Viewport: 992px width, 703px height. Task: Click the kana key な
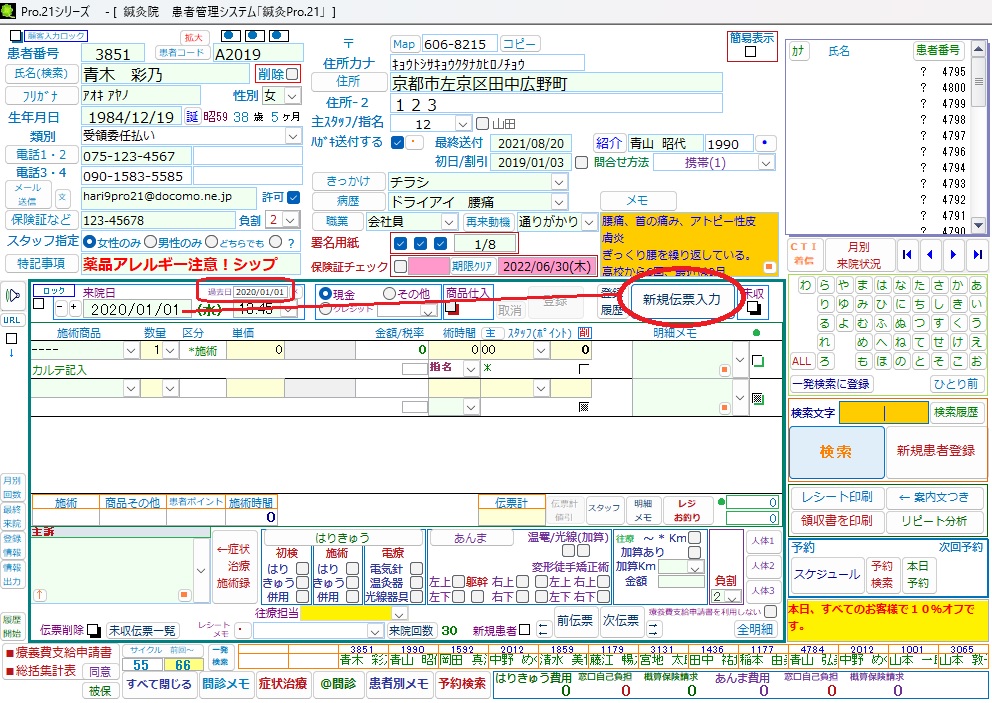901,285
